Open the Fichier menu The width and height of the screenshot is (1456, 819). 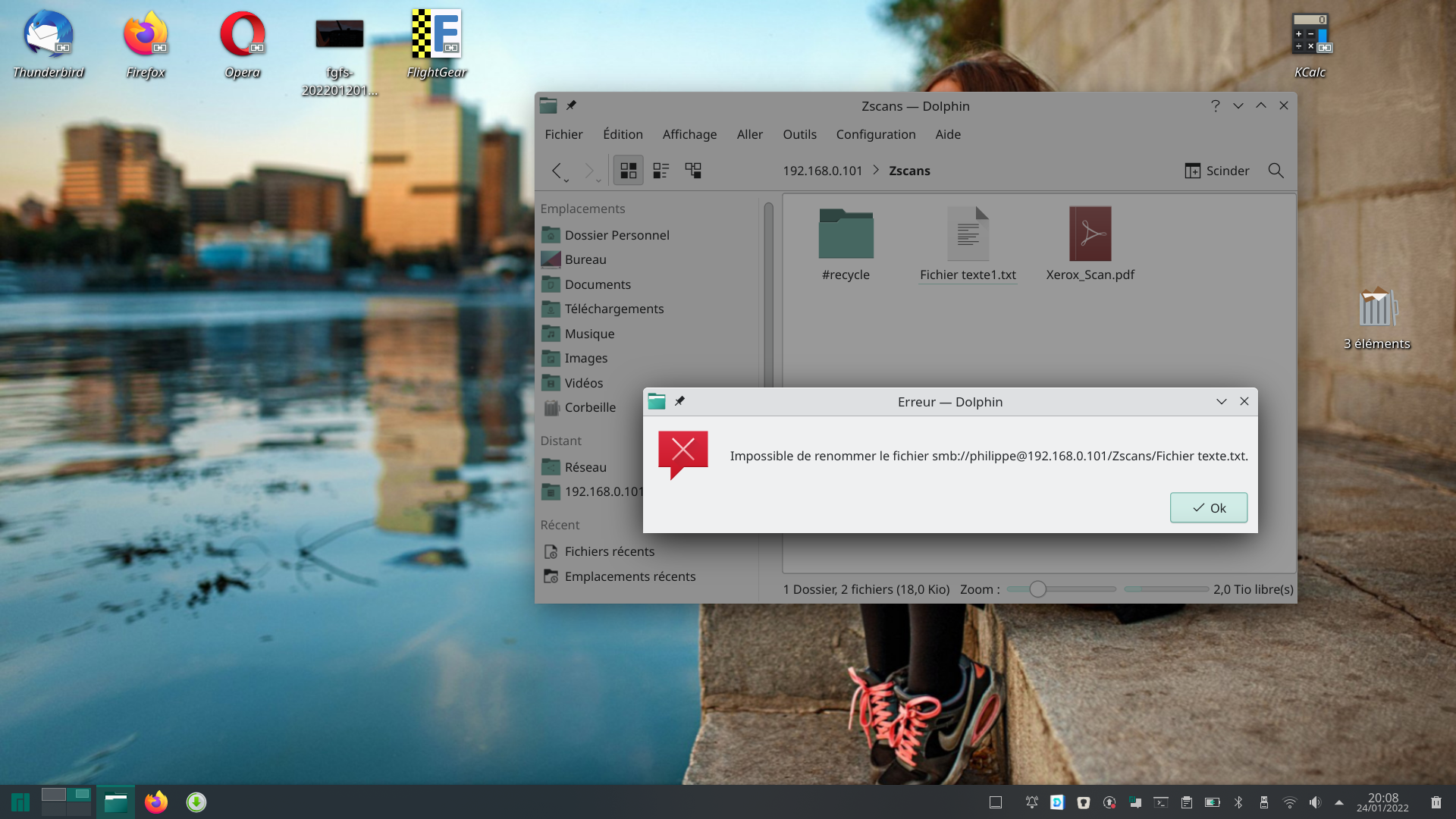coord(563,134)
